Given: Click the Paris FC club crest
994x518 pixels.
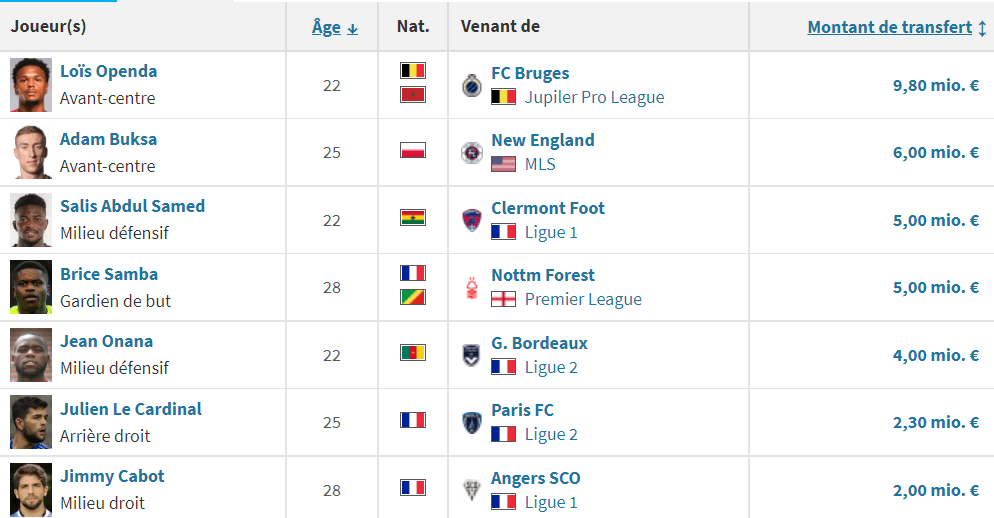Looking at the screenshot, I should tap(471, 422).
